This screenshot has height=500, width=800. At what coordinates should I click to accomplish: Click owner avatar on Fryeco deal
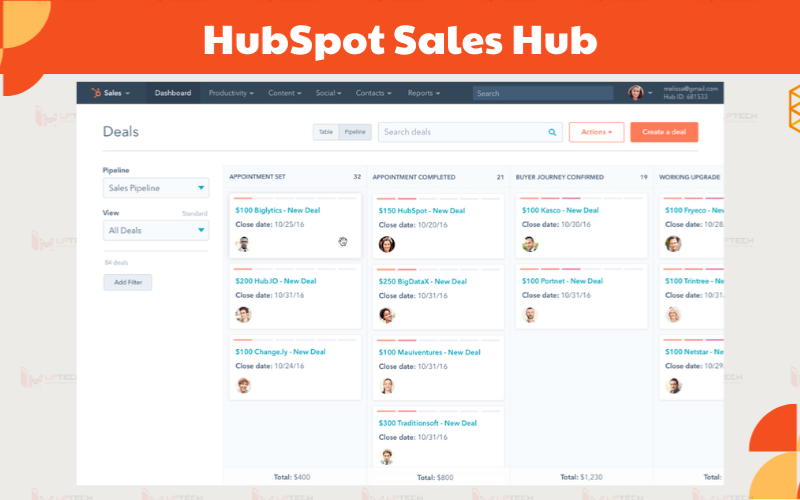click(x=673, y=244)
